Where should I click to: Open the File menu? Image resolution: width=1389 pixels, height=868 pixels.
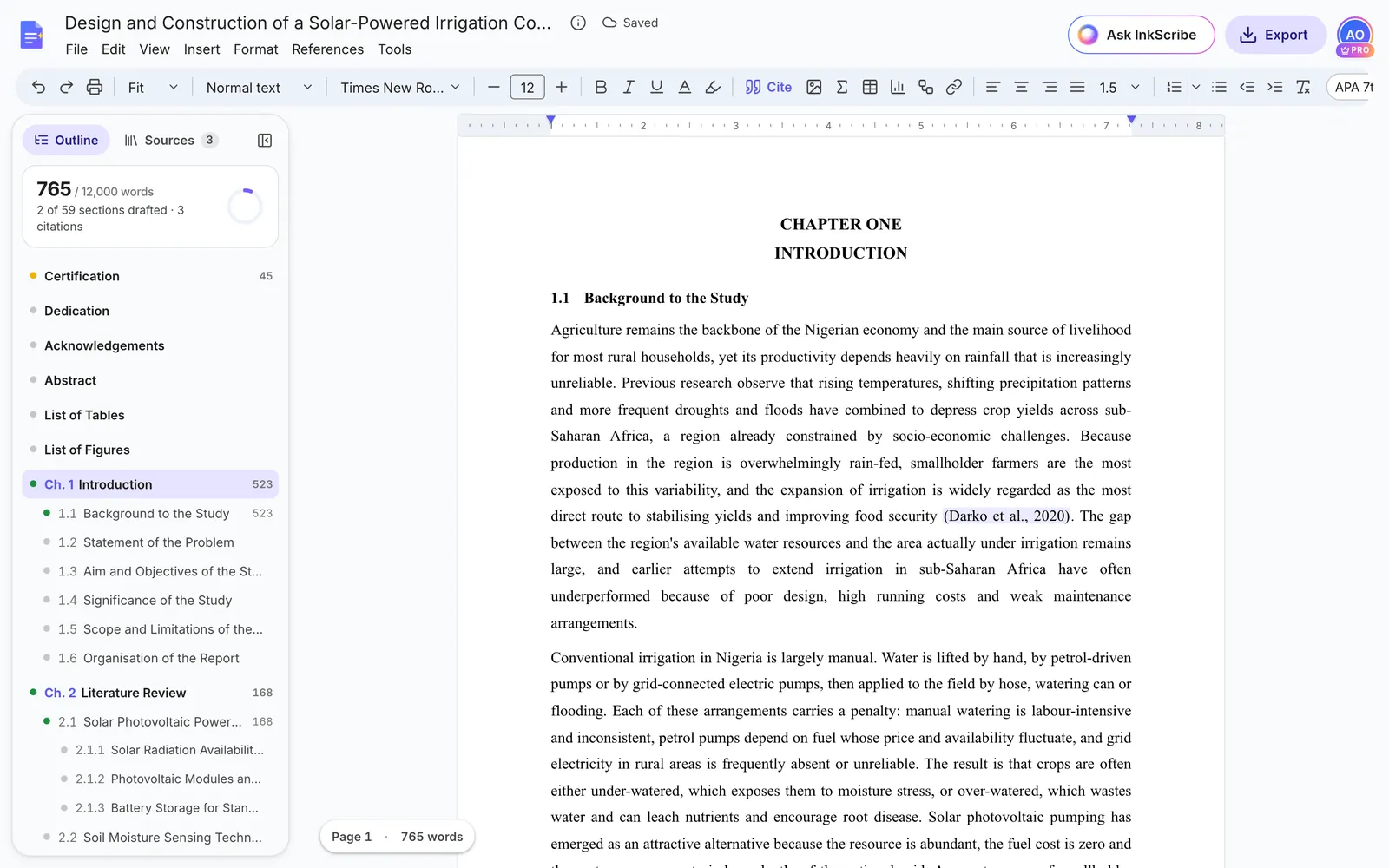click(76, 49)
